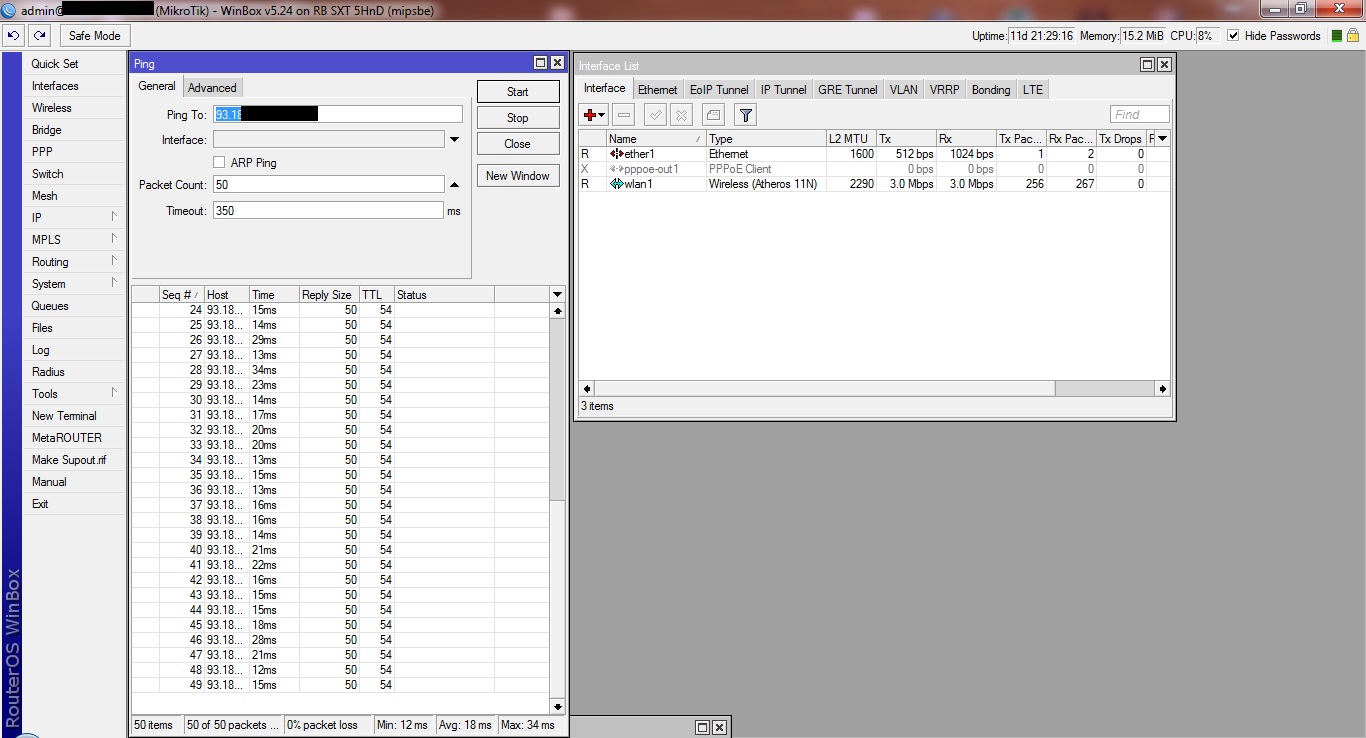Click the redo arrow icon in toolbar
The height and width of the screenshot is (738, 1366).
point(39,35)
